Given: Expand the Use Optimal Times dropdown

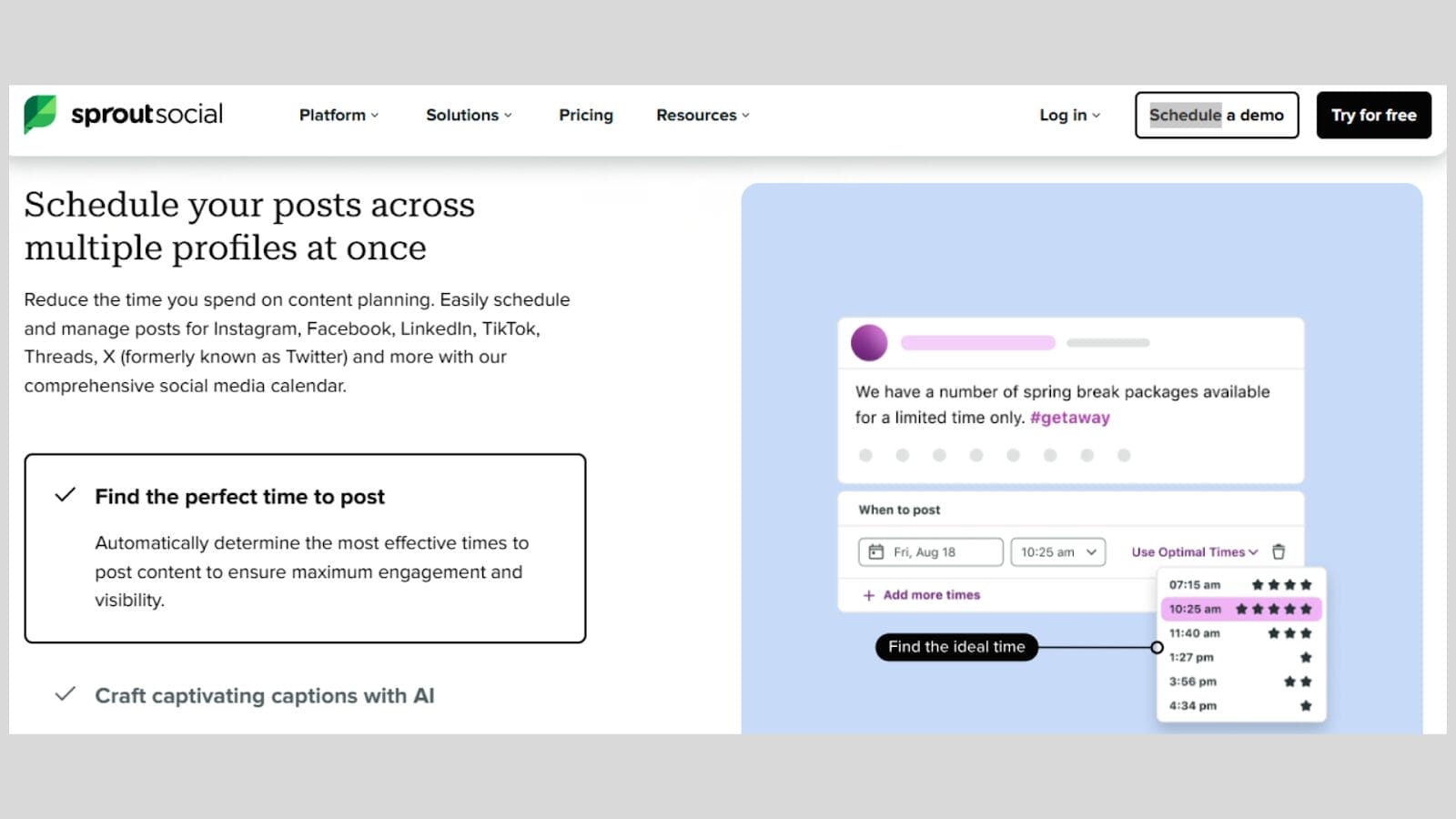Looking at the screenshot, I should (x=1195, y=551).
